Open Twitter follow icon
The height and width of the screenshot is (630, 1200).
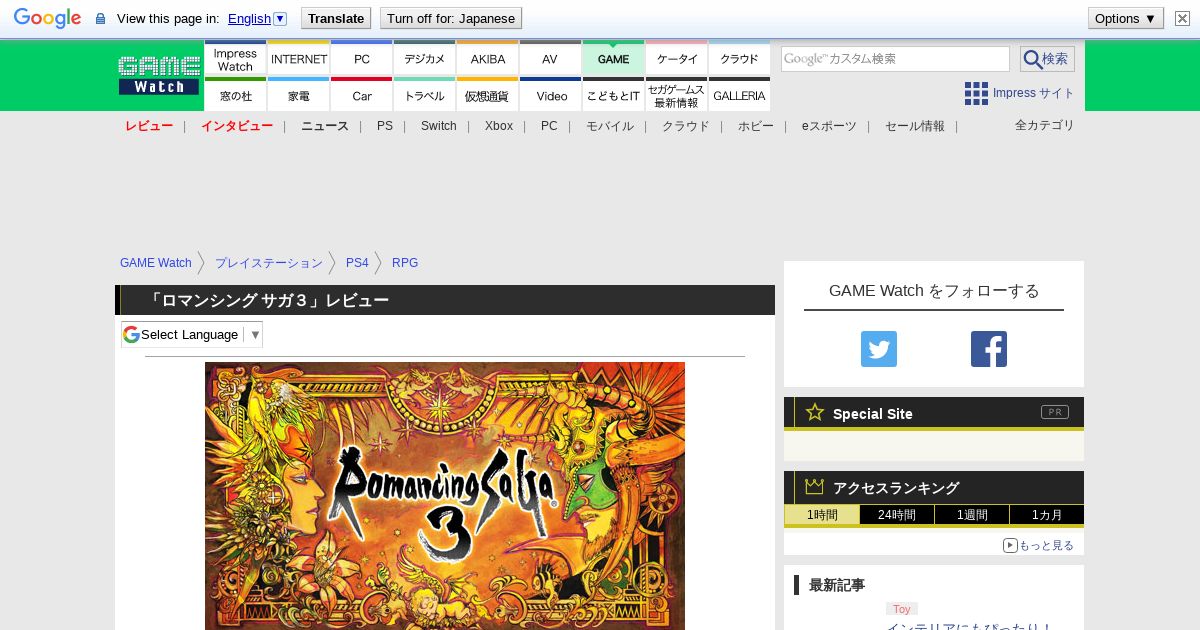click(879, 349)
